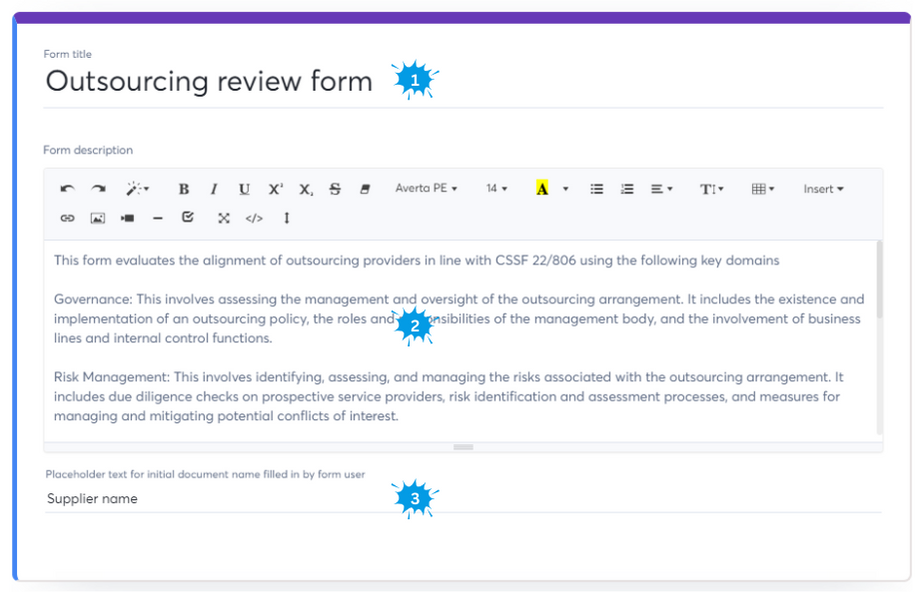Click the insert image icon
920x592 pixels.
click(98, 218)
